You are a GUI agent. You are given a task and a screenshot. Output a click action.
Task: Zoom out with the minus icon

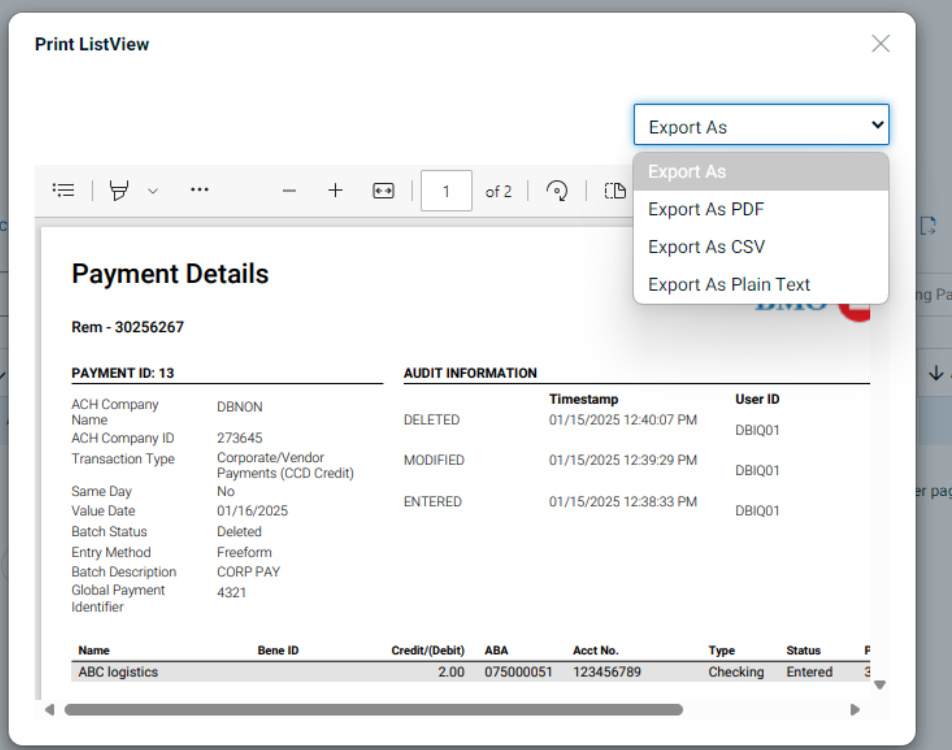tap(289, 191)
